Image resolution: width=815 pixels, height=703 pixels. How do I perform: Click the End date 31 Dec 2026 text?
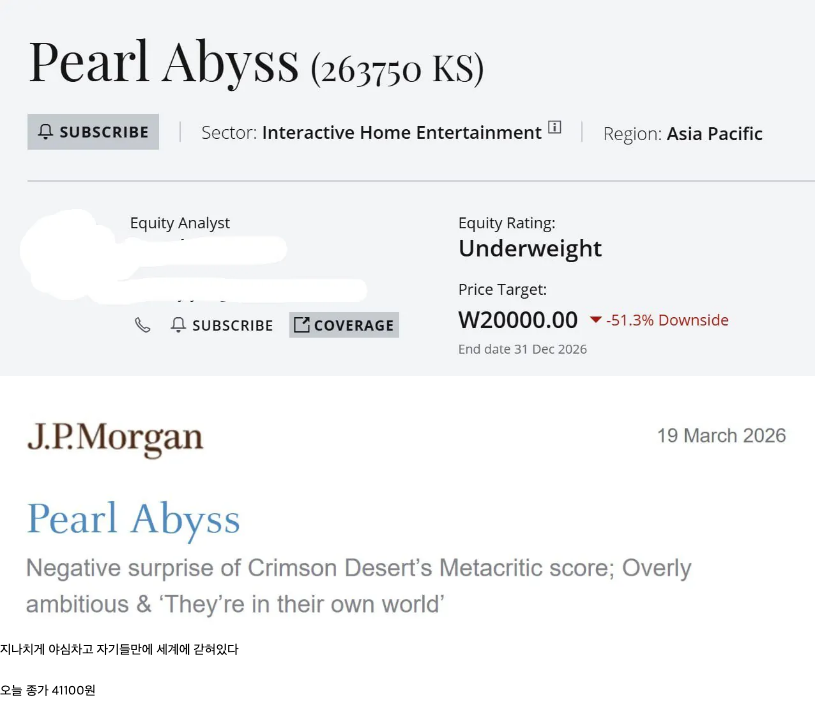tap(522, 349)
